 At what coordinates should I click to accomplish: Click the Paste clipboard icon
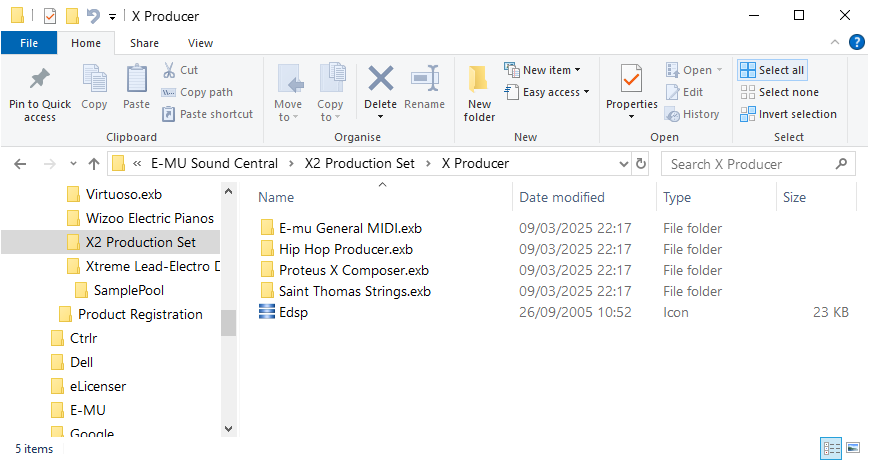136,79
